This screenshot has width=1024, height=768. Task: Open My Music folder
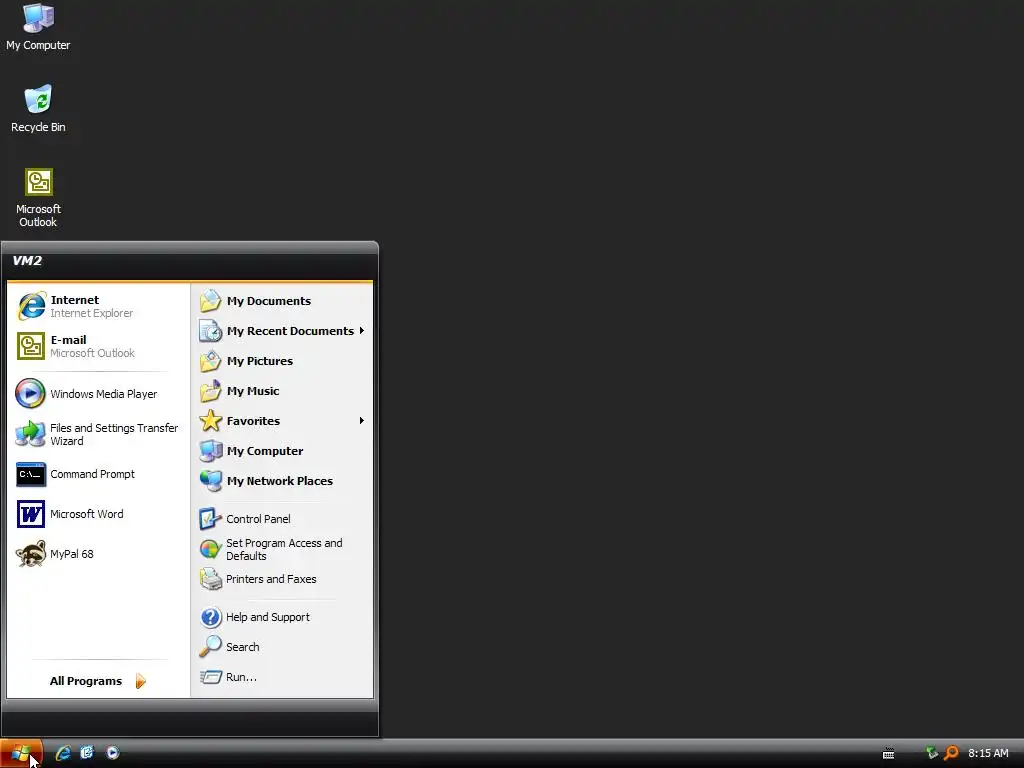[282, 391]
